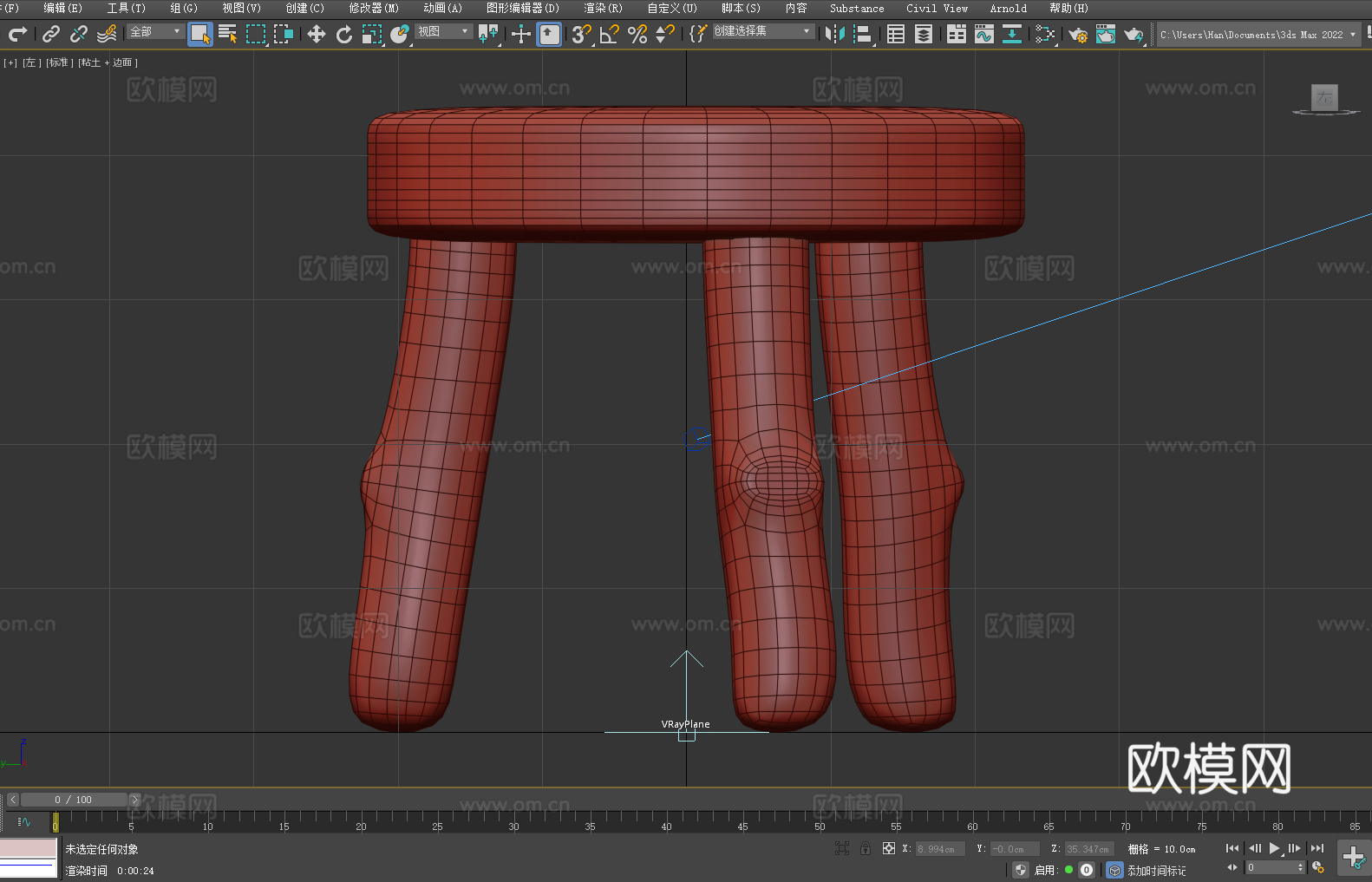Show the Ribbon toggle icon

coord(957,34)
